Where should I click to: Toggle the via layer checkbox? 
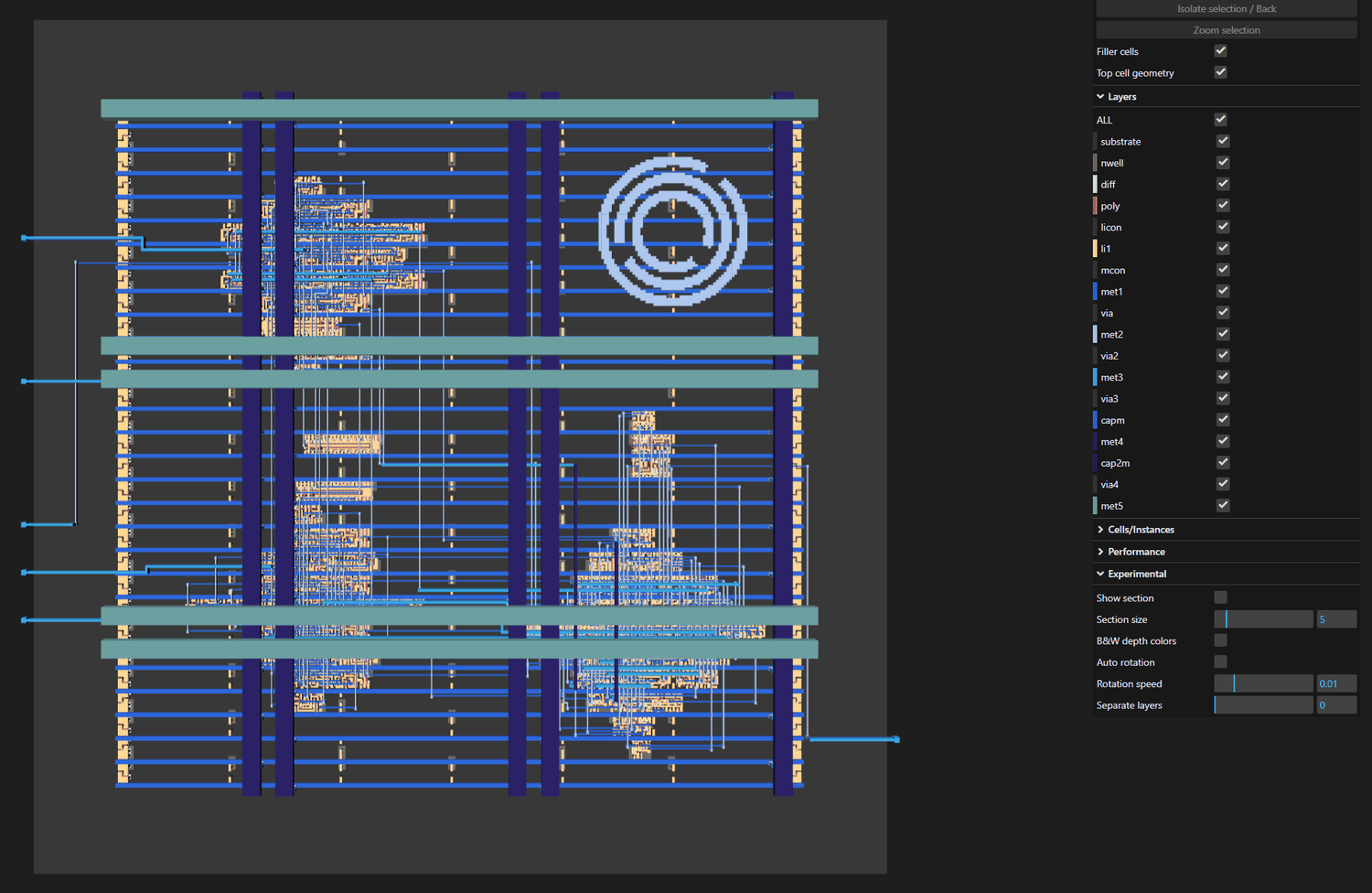(1223, 313)
